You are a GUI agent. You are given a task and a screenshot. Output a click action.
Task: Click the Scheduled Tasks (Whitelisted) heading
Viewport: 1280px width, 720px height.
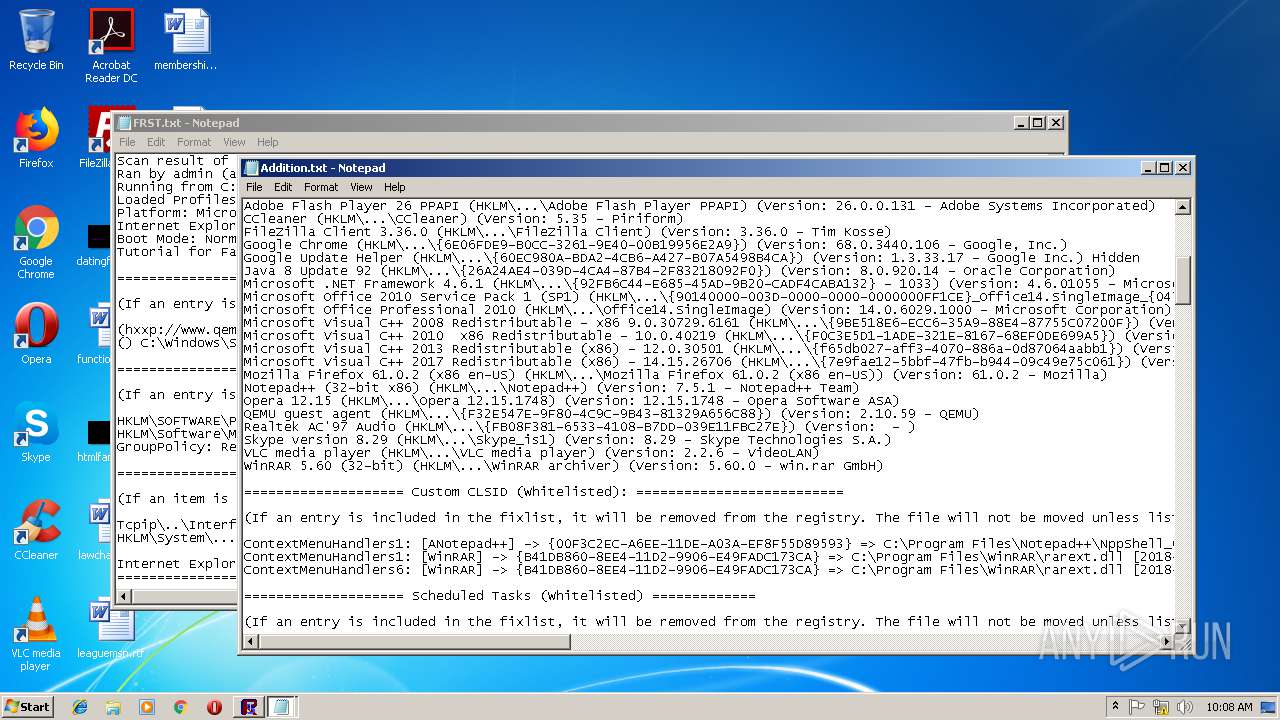coord(499,596)
